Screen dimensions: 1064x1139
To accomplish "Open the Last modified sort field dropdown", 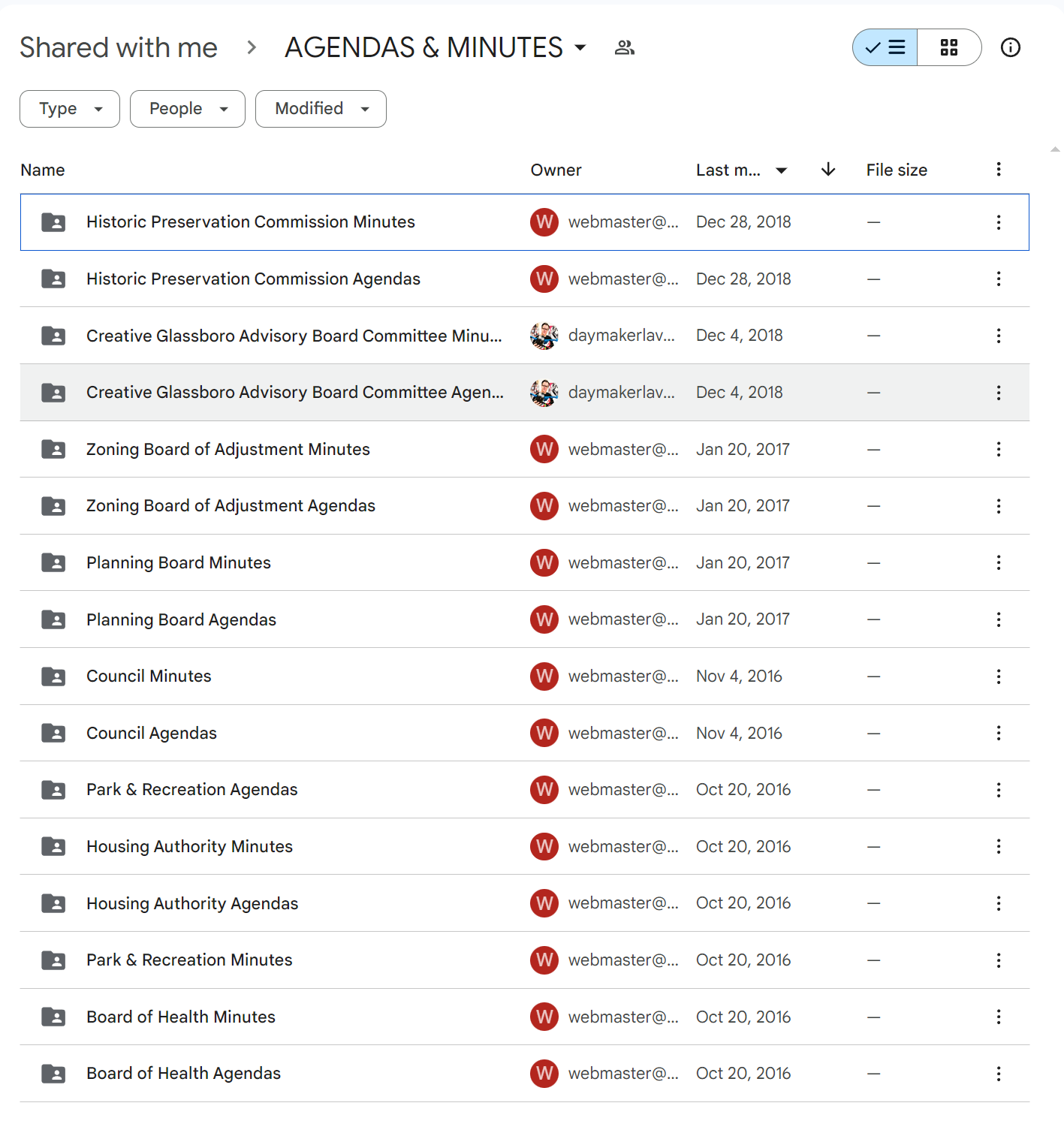I will point(741,170).
